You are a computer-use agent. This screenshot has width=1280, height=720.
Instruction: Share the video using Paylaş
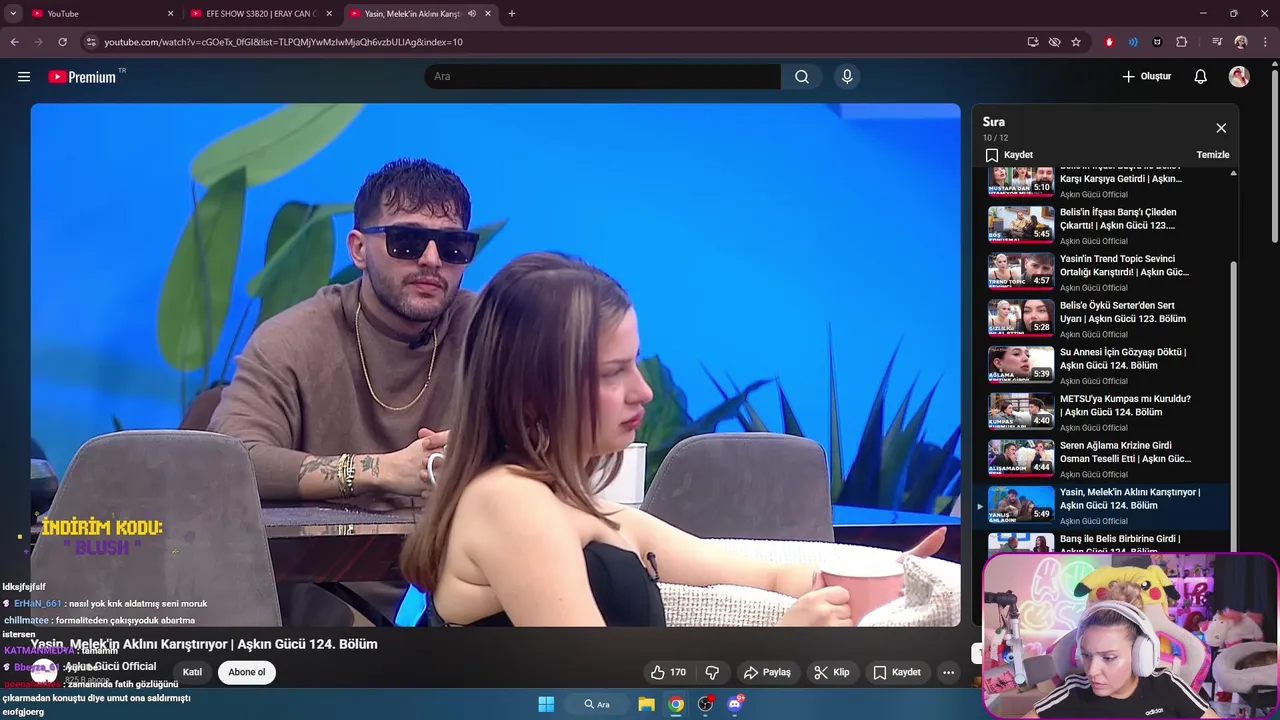767,672
